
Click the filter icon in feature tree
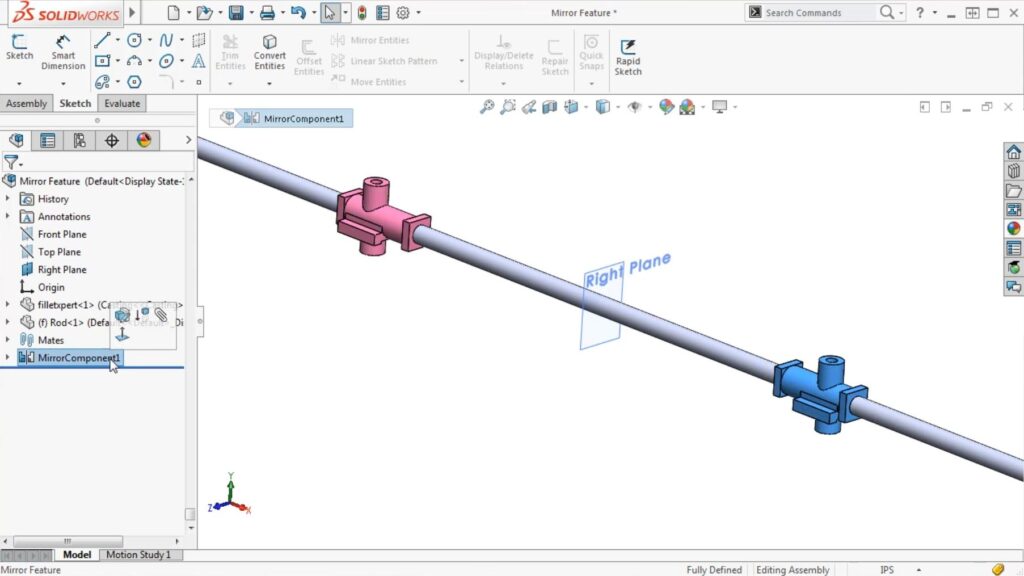click(11, 161)
